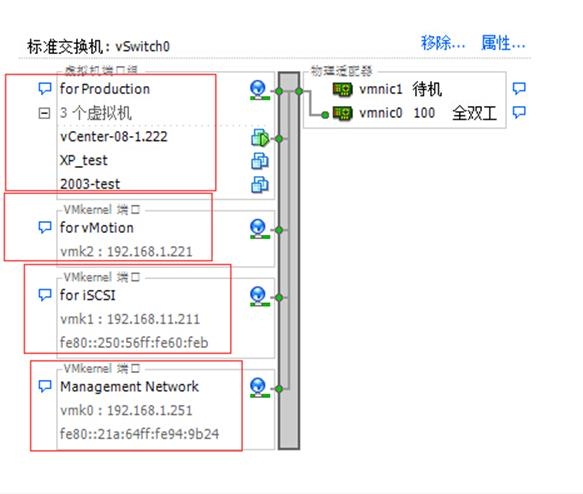Click the globe network icon for Management Network
Screen dimensions: 583x494
259,388
